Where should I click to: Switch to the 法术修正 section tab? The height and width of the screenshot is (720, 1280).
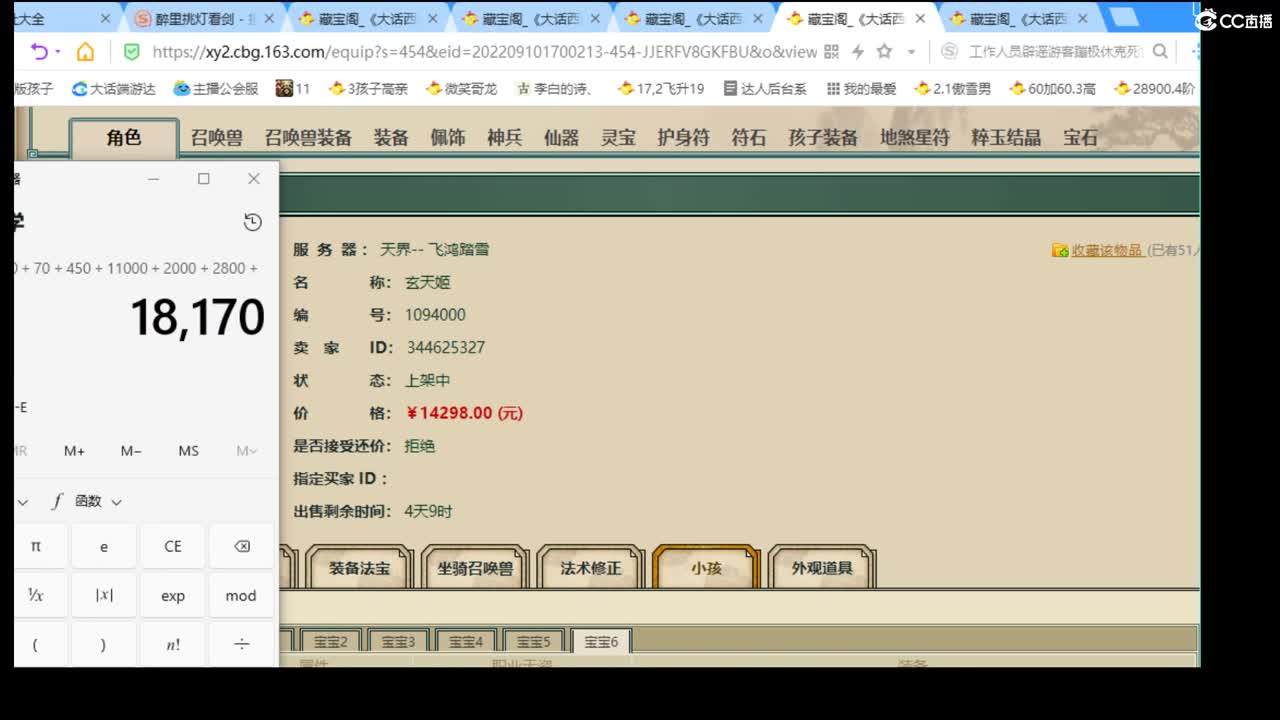coord(591,568)
